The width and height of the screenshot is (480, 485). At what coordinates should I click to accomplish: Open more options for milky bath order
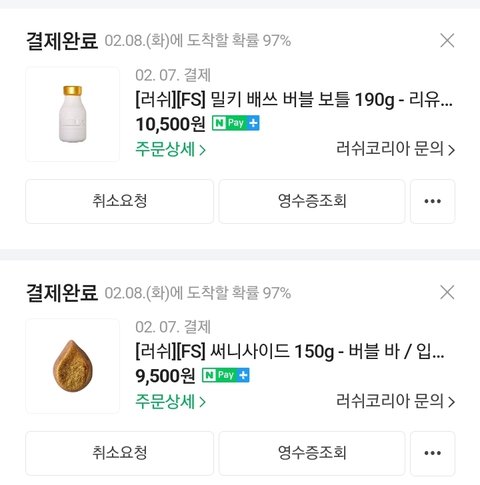(433, 201)
